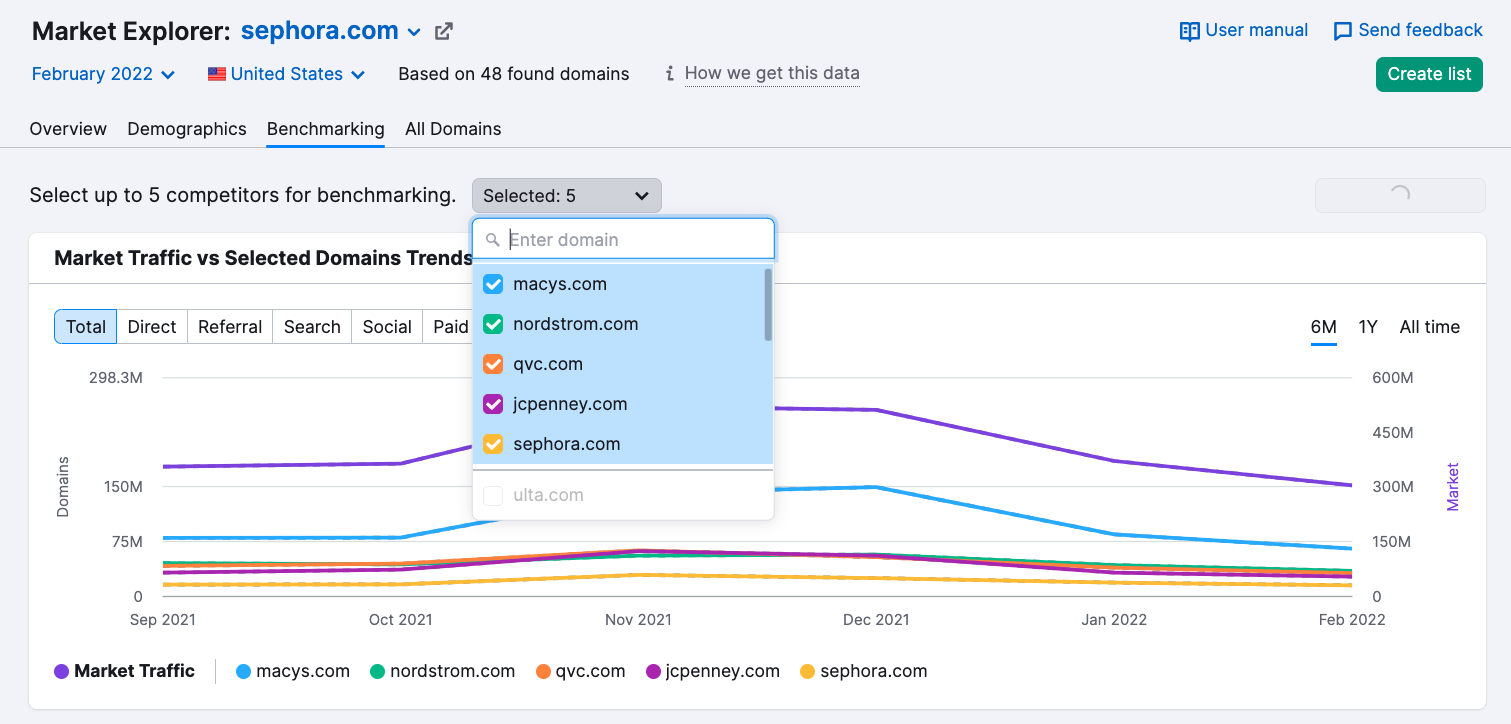This screenshot has width=1511, height=724.
Task: Uncheck nordstrom.com checkbox
Action: click(x=493, y=324)
